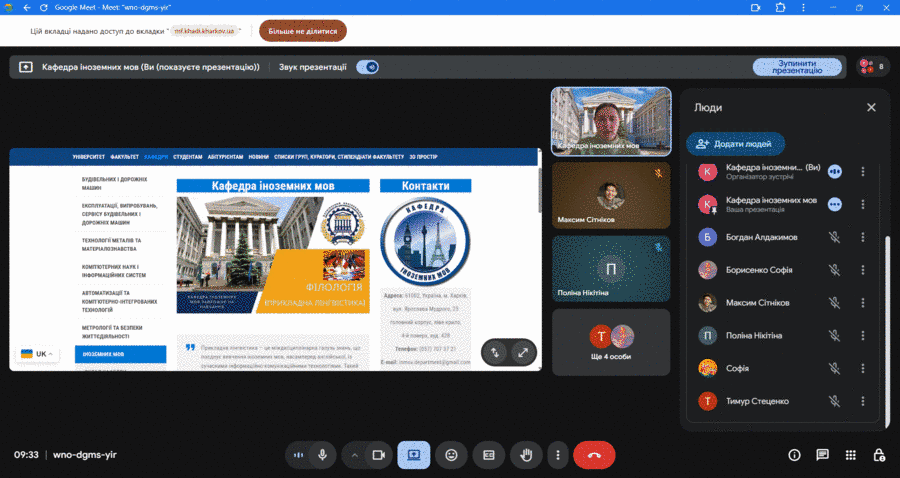The width and height of the screenshot is (900, 478).
Task: Toggle the camera button in call controls
Action: (x=378, y=455)
